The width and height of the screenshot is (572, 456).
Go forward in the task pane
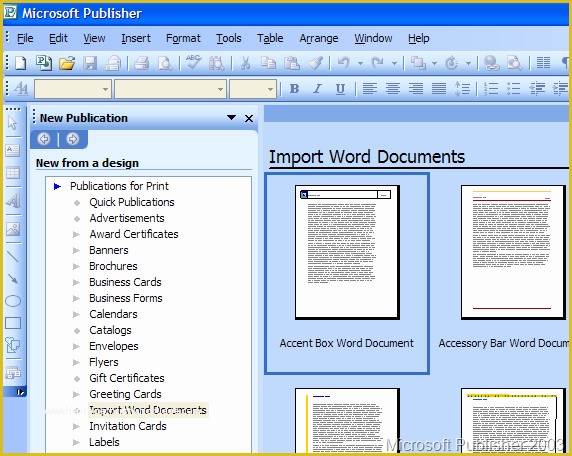click(x=73, y=139)
